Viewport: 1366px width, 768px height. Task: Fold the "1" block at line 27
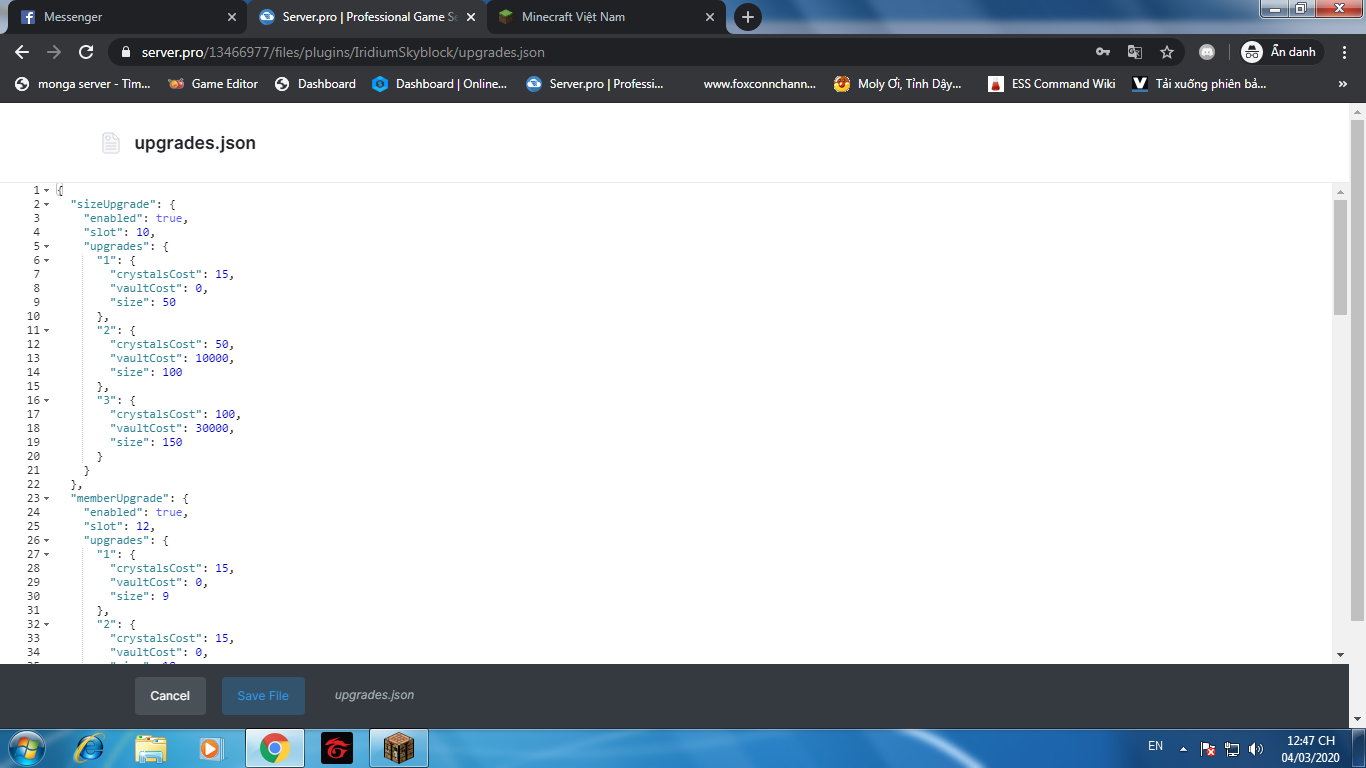[47, 554]
